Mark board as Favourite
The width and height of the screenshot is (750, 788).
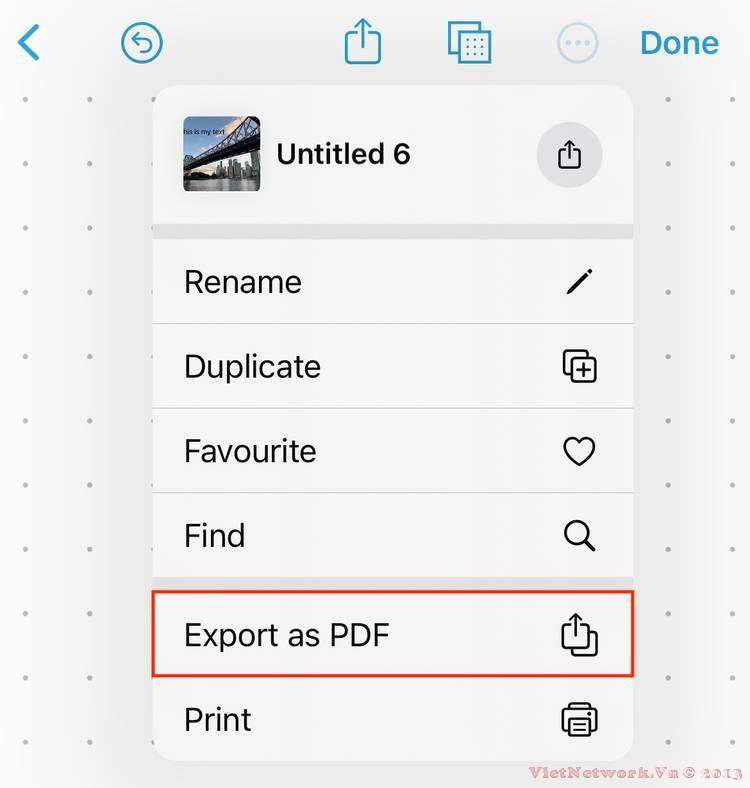coord(393,451)
